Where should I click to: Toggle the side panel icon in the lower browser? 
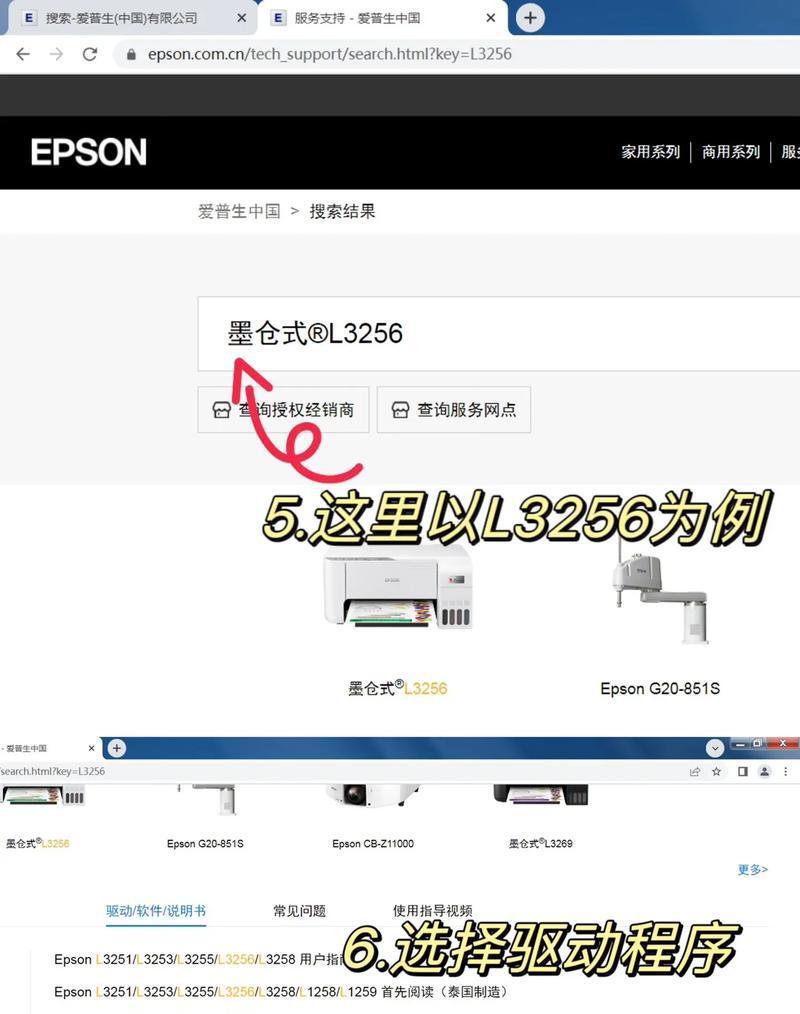[x=742, y=771]
